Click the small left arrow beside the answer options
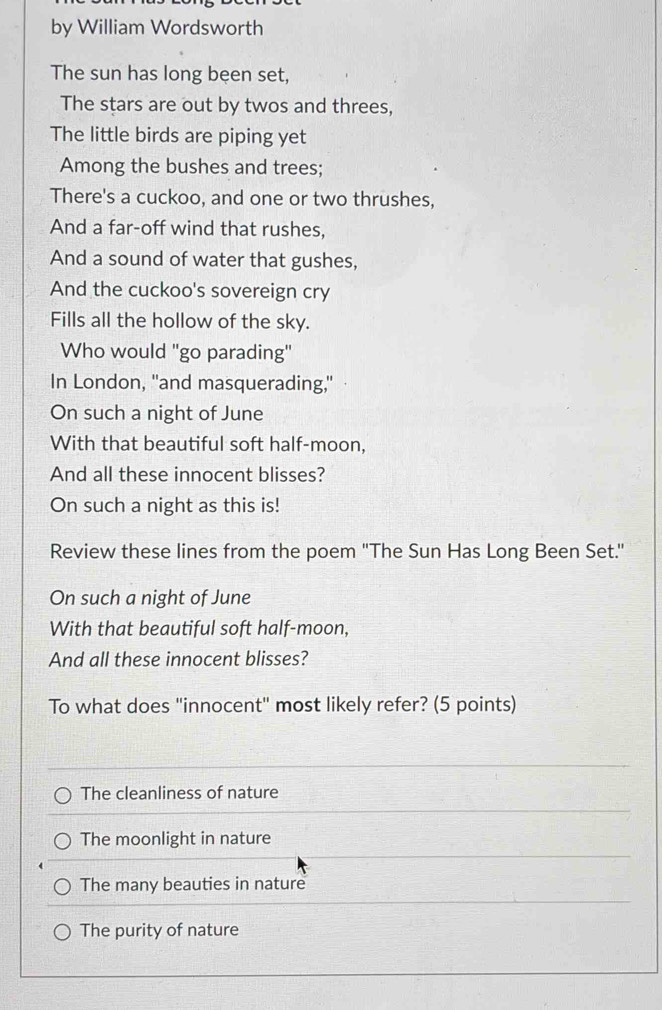 tap(39, 866)
